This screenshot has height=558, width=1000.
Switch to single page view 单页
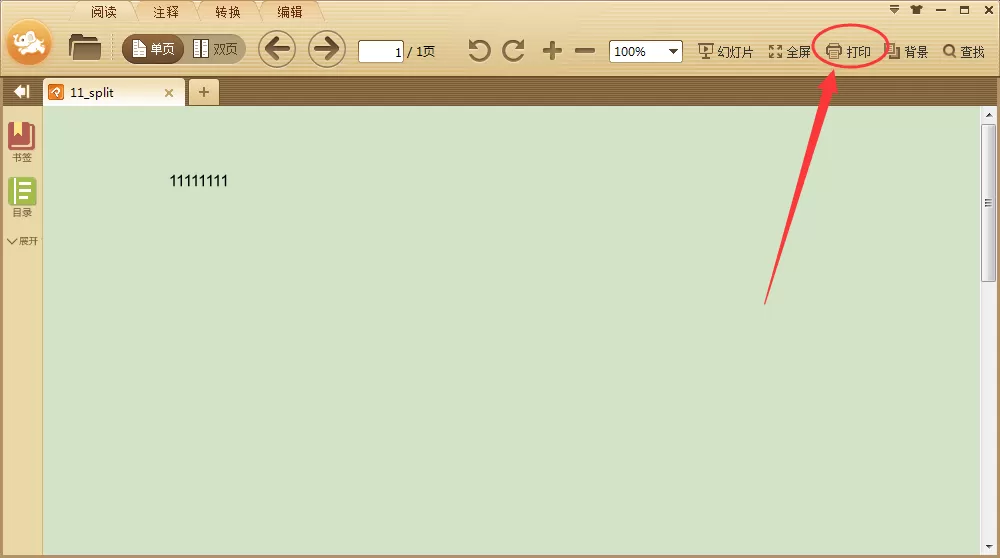coord(153,49)
